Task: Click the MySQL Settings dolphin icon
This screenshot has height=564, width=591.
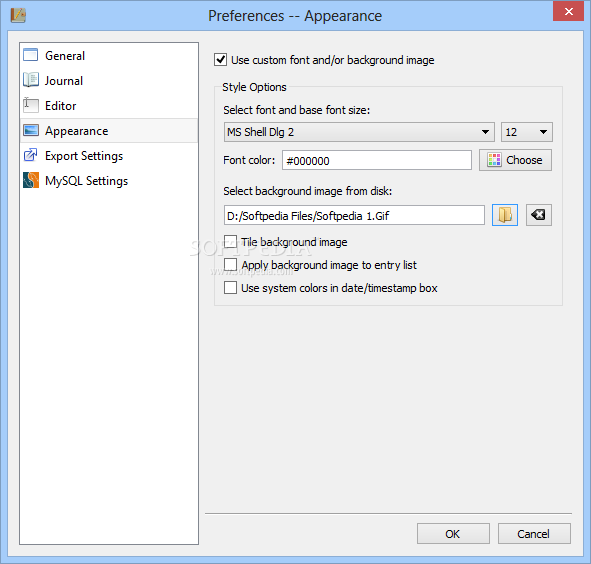Action: click(31, 180)
